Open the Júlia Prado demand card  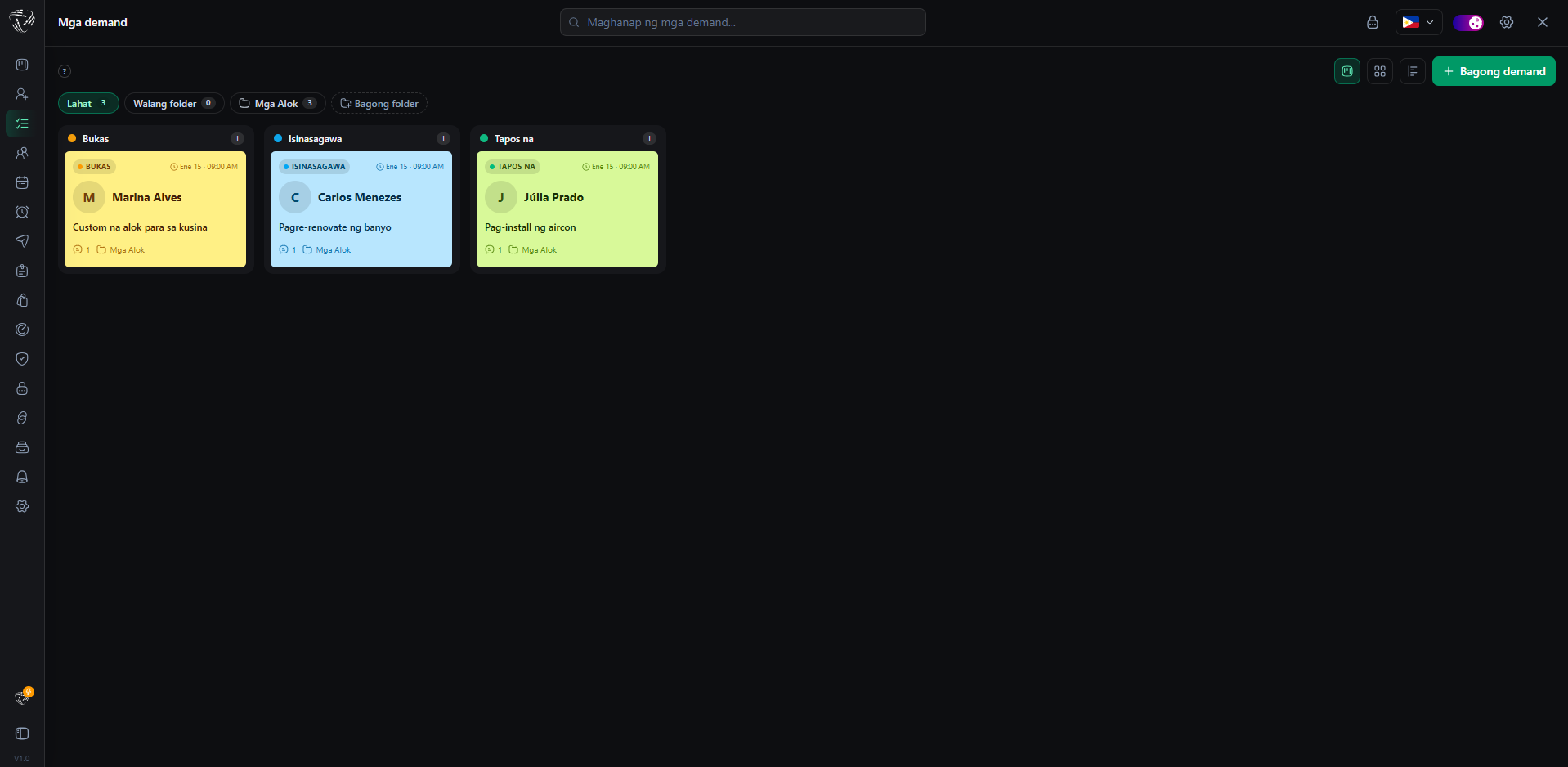[567, 209]
